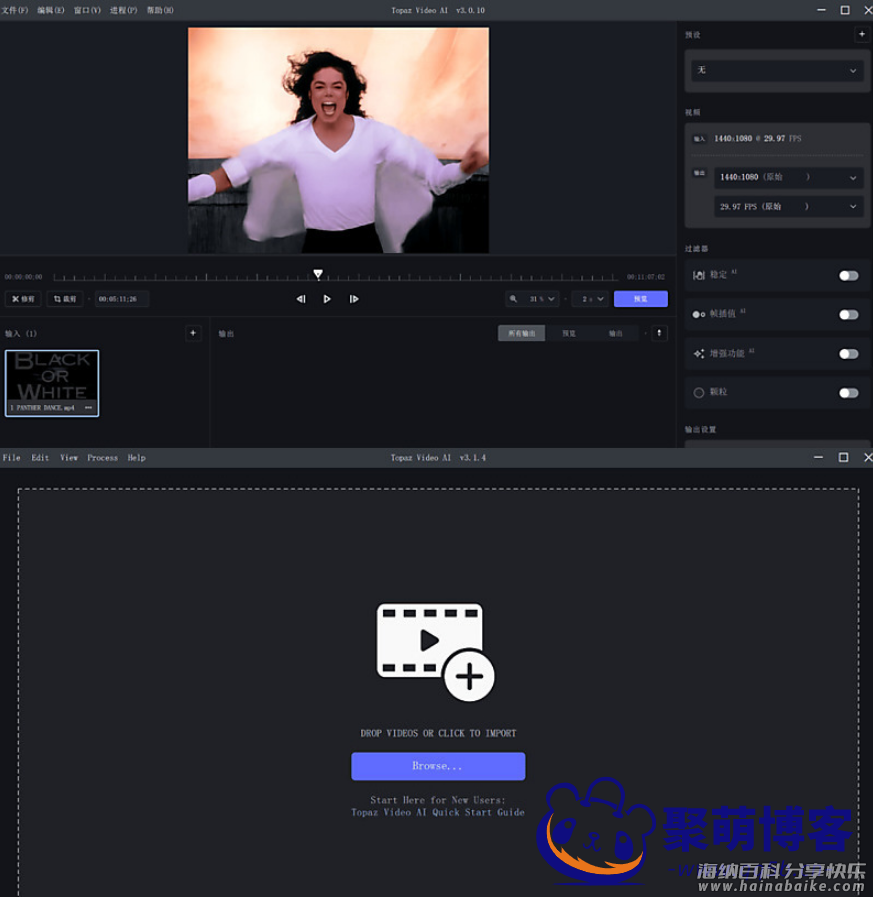Click the 输入 (1) panel heading

click(x=21, y=334)
